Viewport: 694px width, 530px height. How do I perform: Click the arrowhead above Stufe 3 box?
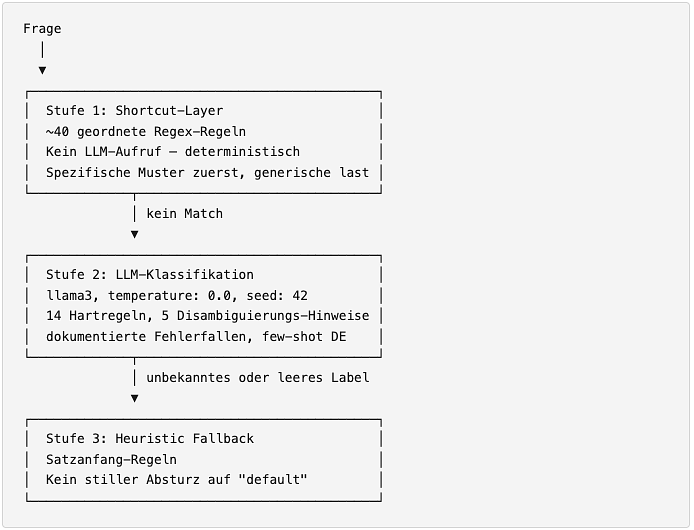point(135,398)
